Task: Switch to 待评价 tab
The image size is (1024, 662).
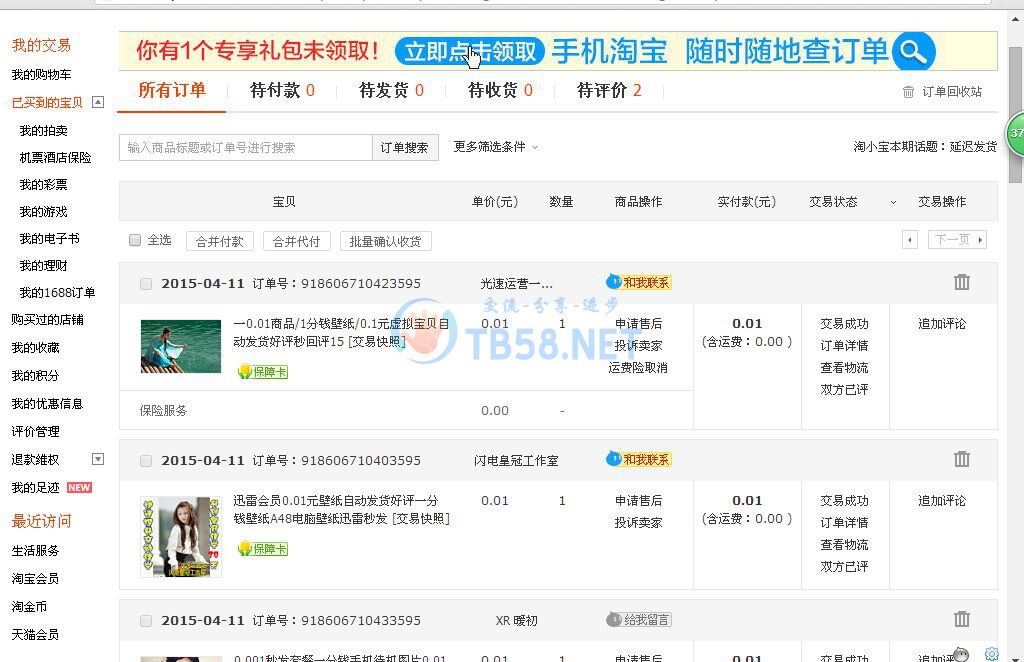Action: pos(609,90)
